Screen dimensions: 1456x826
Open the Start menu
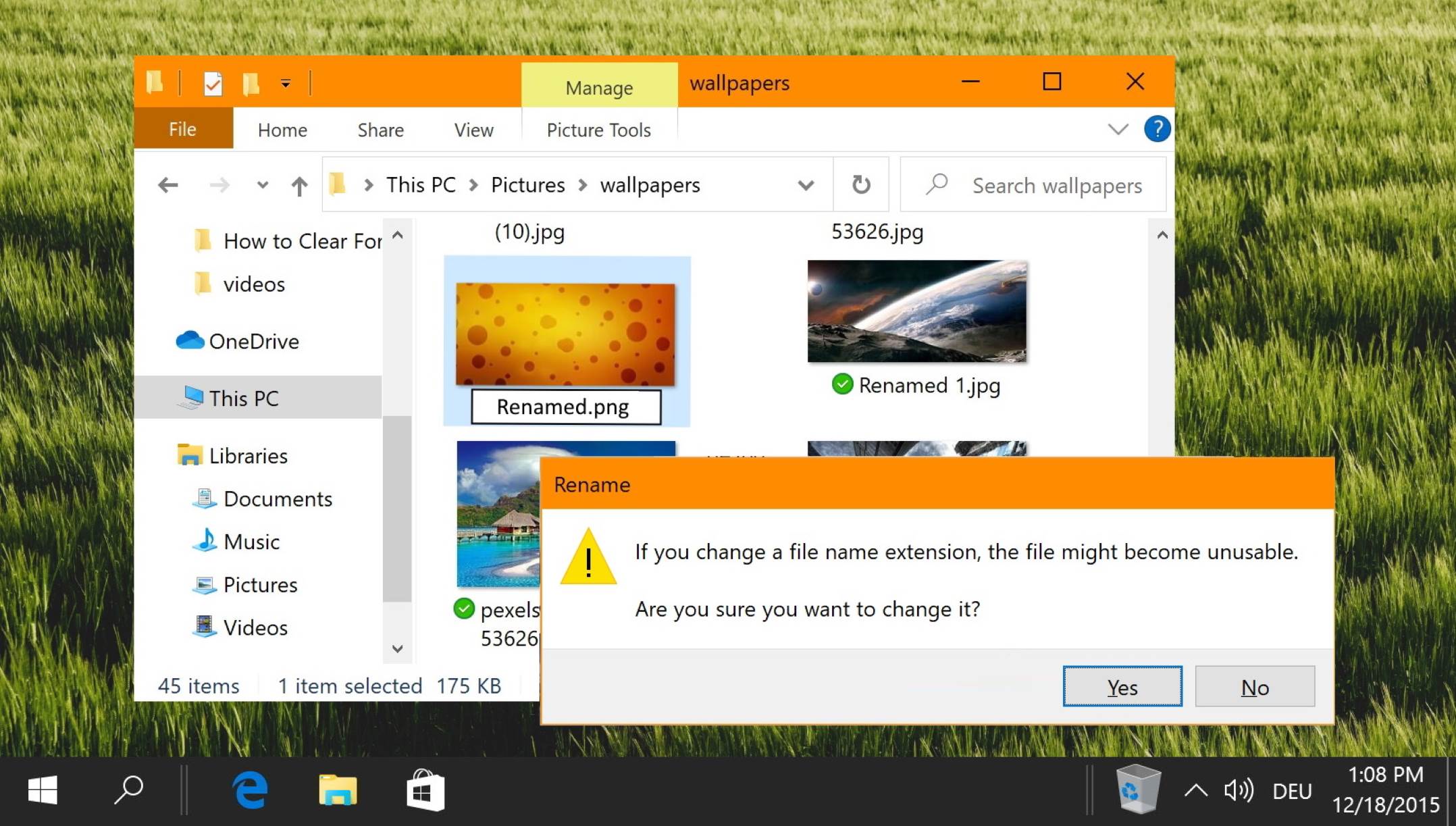[42, 790]
